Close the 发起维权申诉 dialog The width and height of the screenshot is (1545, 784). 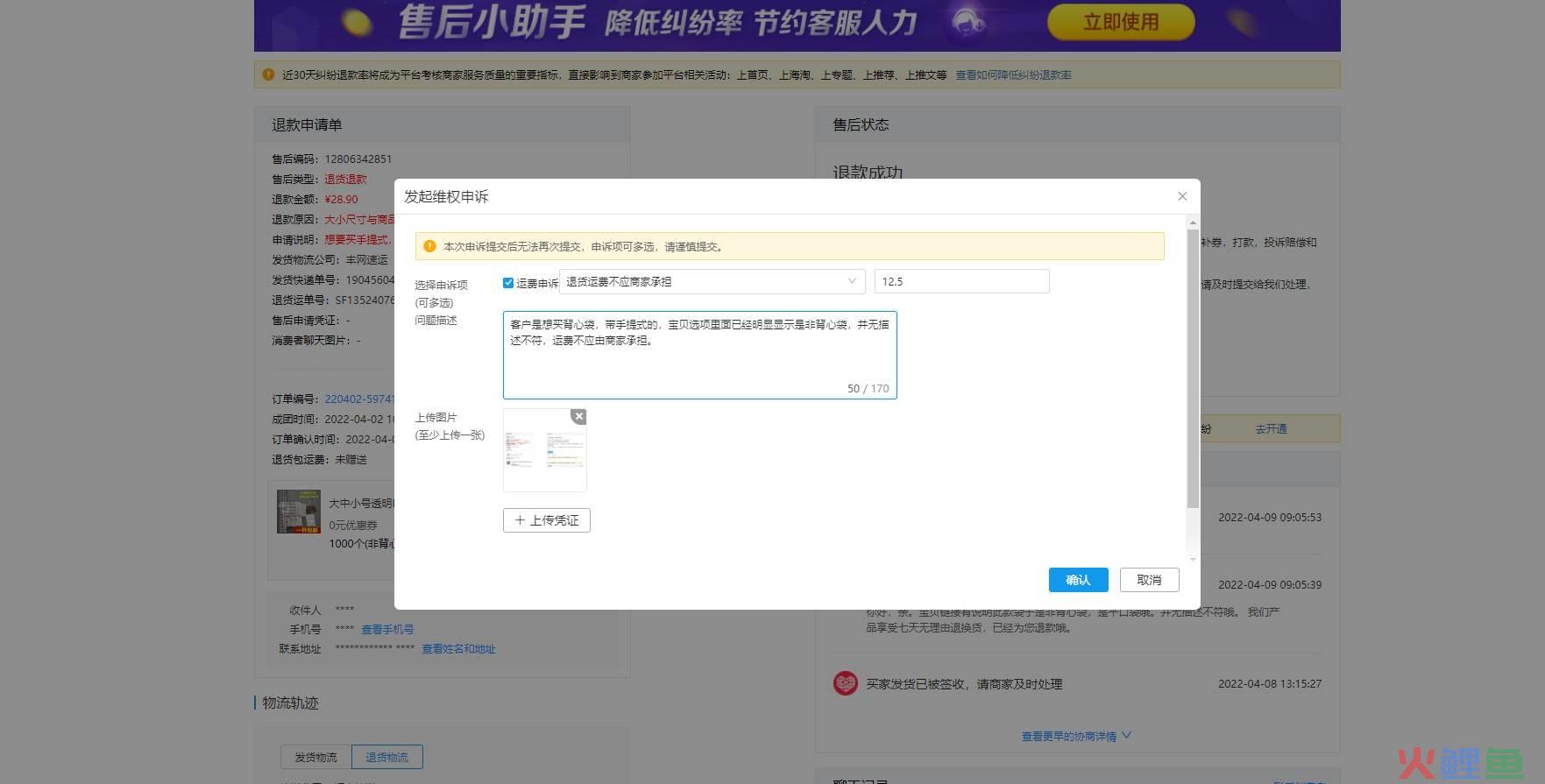[1182, 196]
